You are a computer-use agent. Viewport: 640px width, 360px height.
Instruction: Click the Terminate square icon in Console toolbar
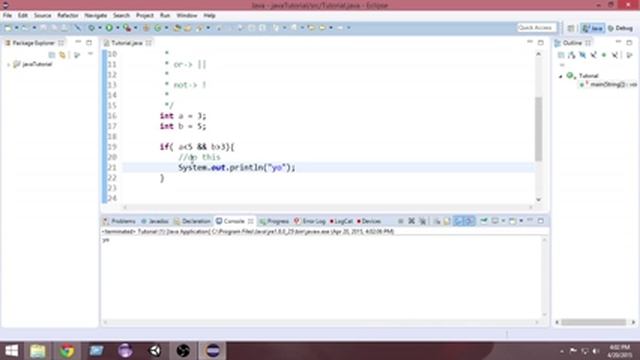[x=400, y=221]
